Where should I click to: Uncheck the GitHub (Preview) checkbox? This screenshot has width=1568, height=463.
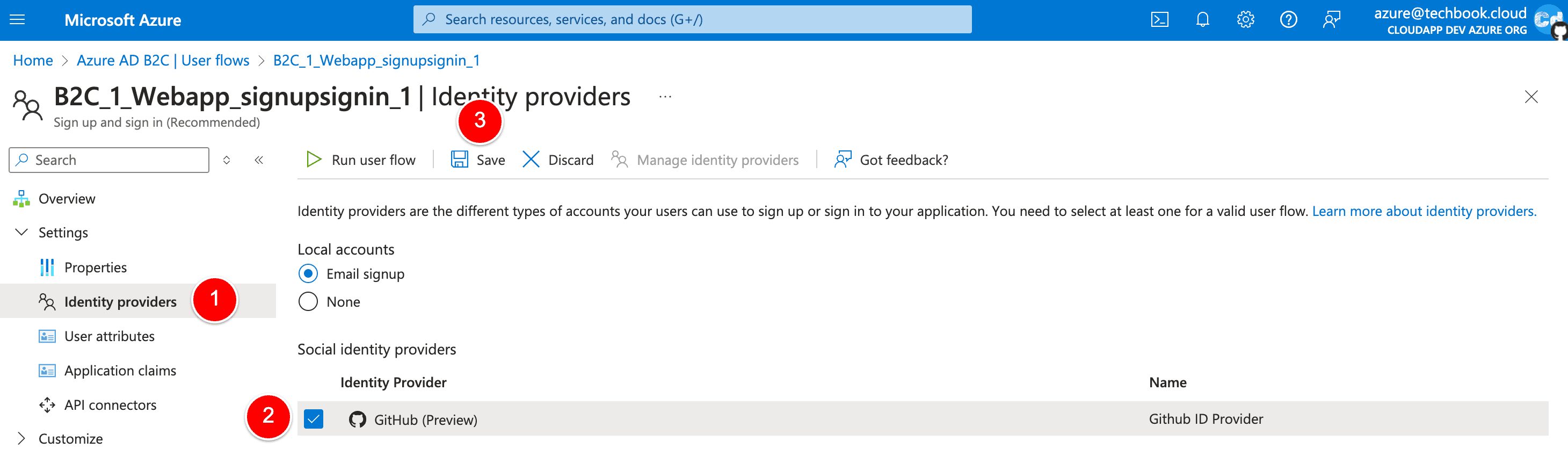314,419
